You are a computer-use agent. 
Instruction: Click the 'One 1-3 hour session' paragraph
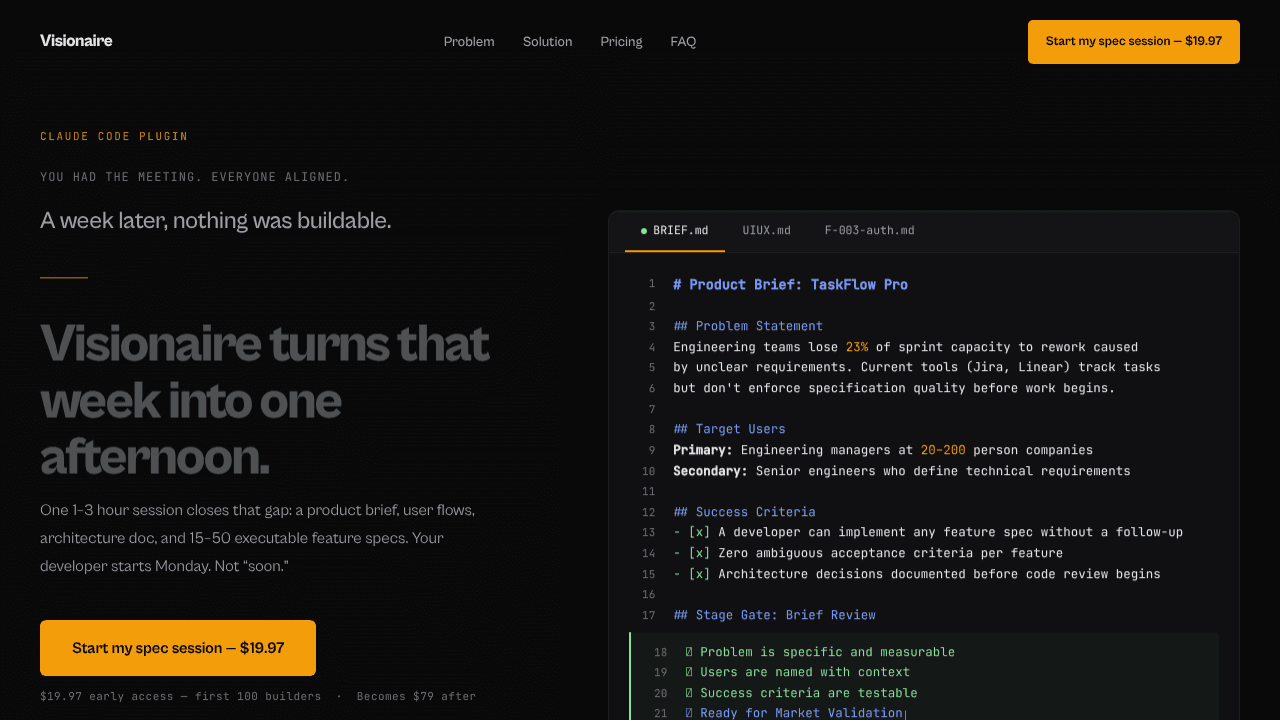(x=258, y=538)
